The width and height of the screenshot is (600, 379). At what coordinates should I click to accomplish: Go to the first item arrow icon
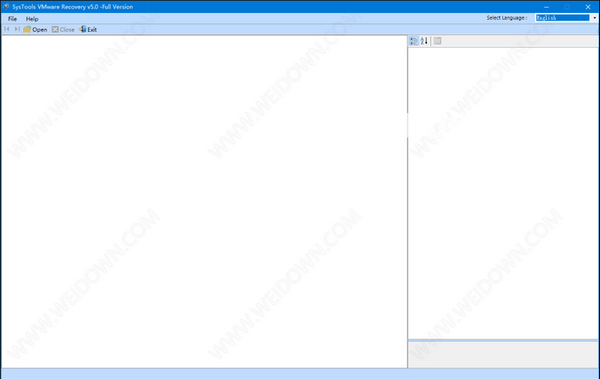tap(7, 29)
